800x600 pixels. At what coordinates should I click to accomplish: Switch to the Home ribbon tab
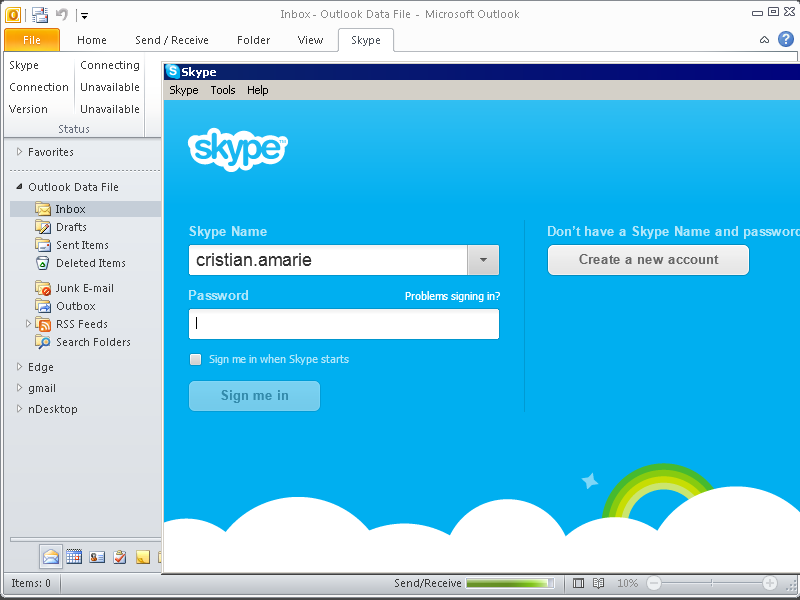click(92, 40)
